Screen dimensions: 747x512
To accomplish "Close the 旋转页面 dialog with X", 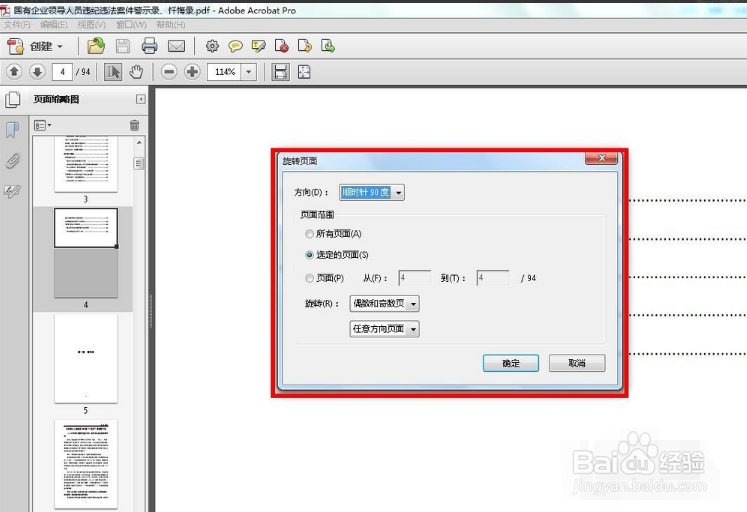I will (x=601, y=158).
